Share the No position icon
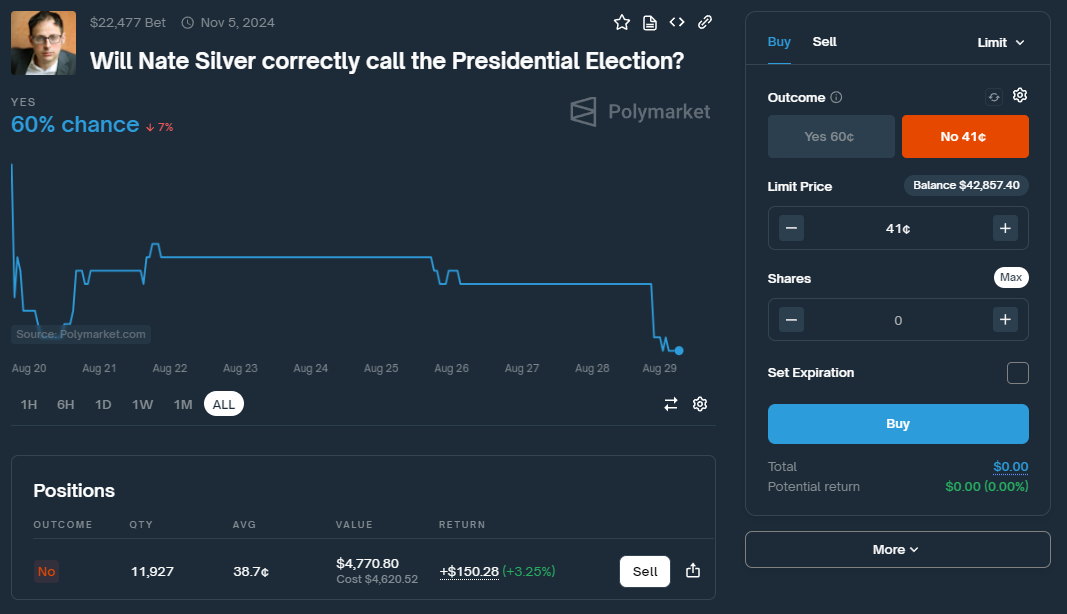 point(693,571)
